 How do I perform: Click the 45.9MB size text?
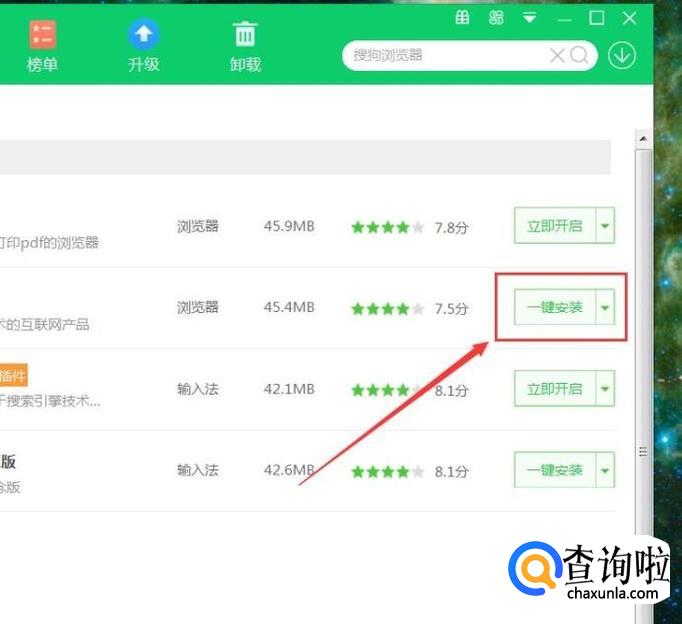click(289, 226)
